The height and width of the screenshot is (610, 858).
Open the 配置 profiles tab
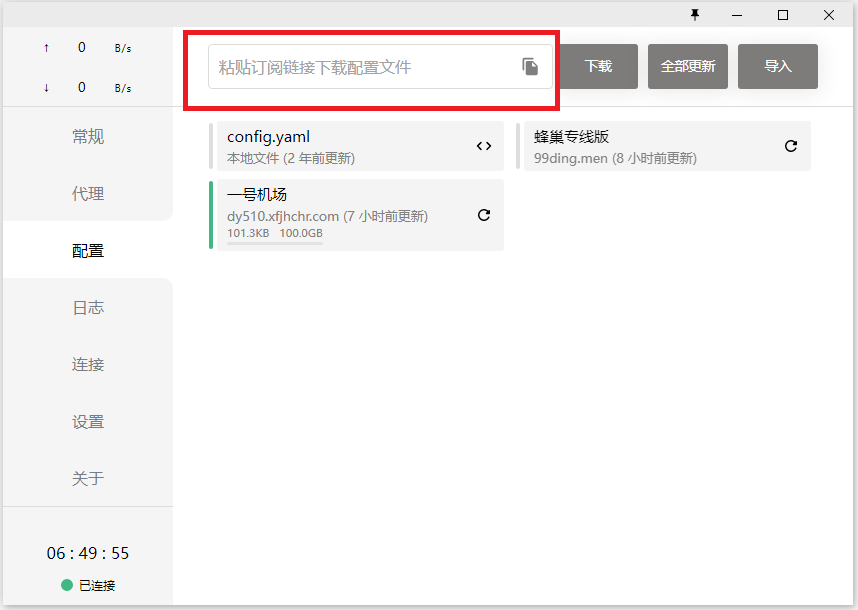click(88, 251)
